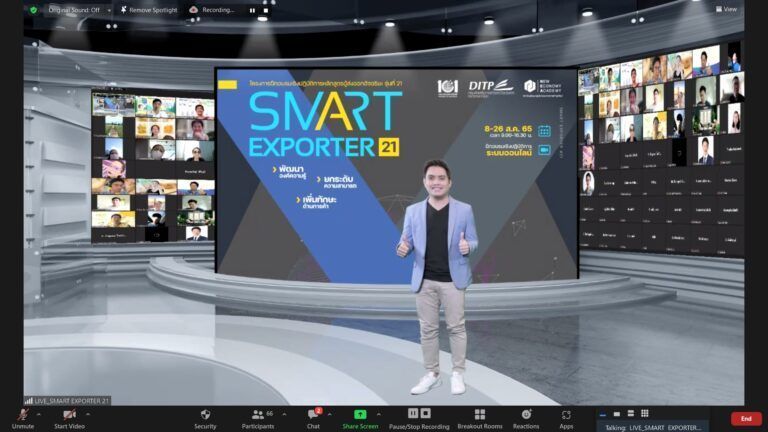Viewport: 768px width, 432px height.
Task: Select the strip thumbnail layout icon
Action: click(x=630, y=414)
